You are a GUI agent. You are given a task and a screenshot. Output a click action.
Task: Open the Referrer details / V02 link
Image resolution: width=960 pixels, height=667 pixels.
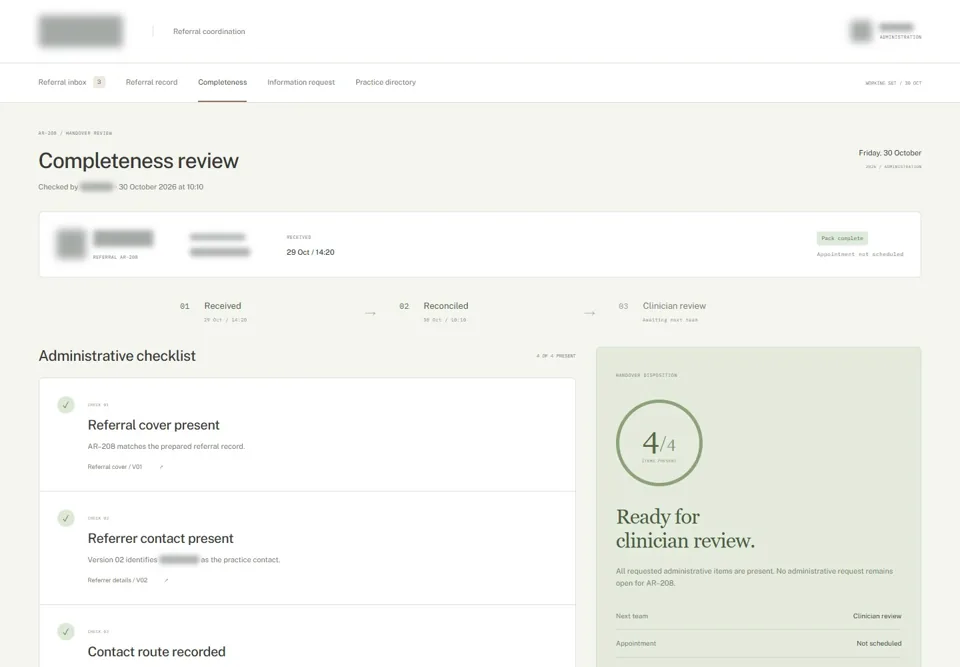pos(117,580)
